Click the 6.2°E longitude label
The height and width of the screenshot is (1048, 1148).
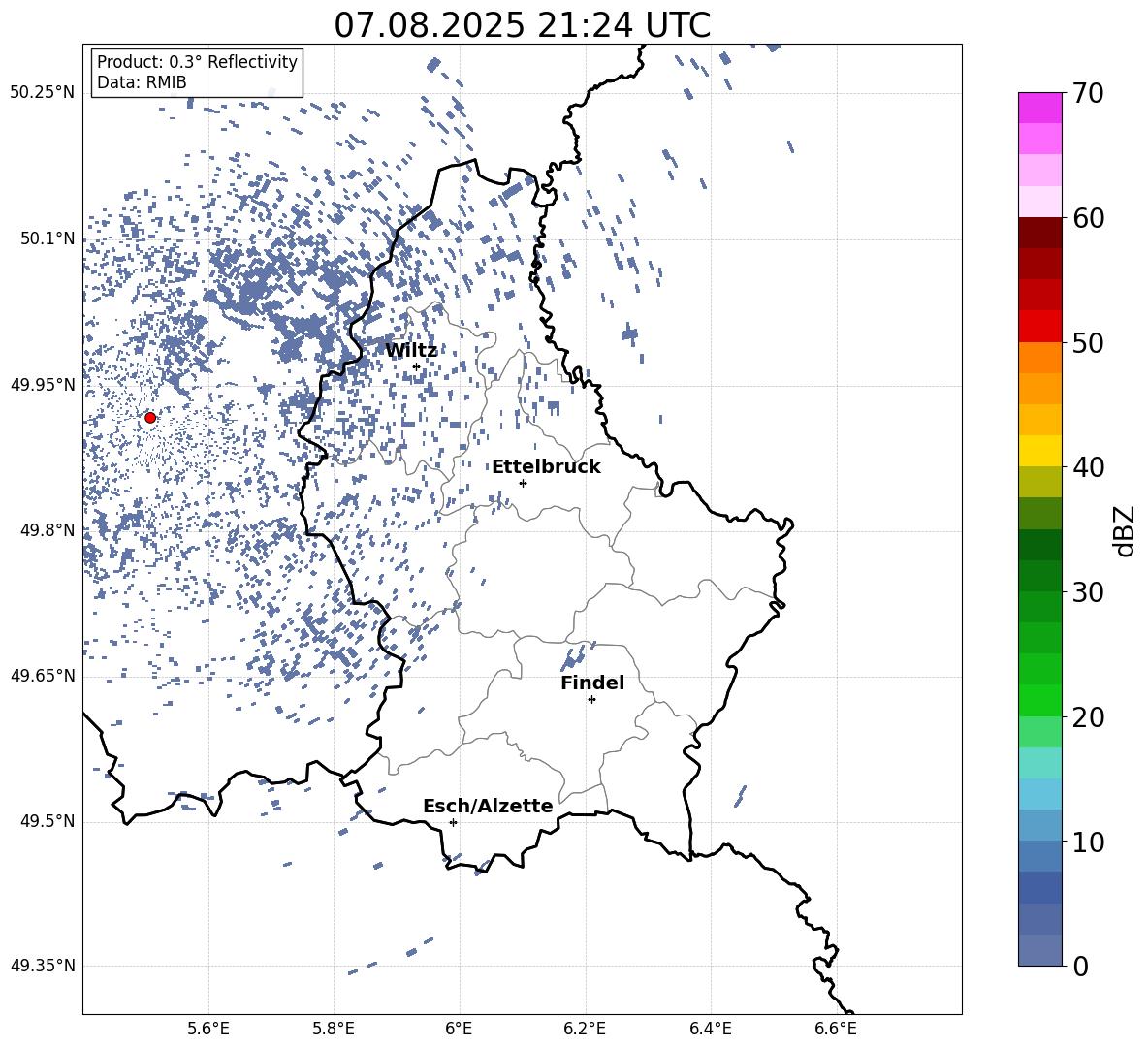tap(585, 1029)
